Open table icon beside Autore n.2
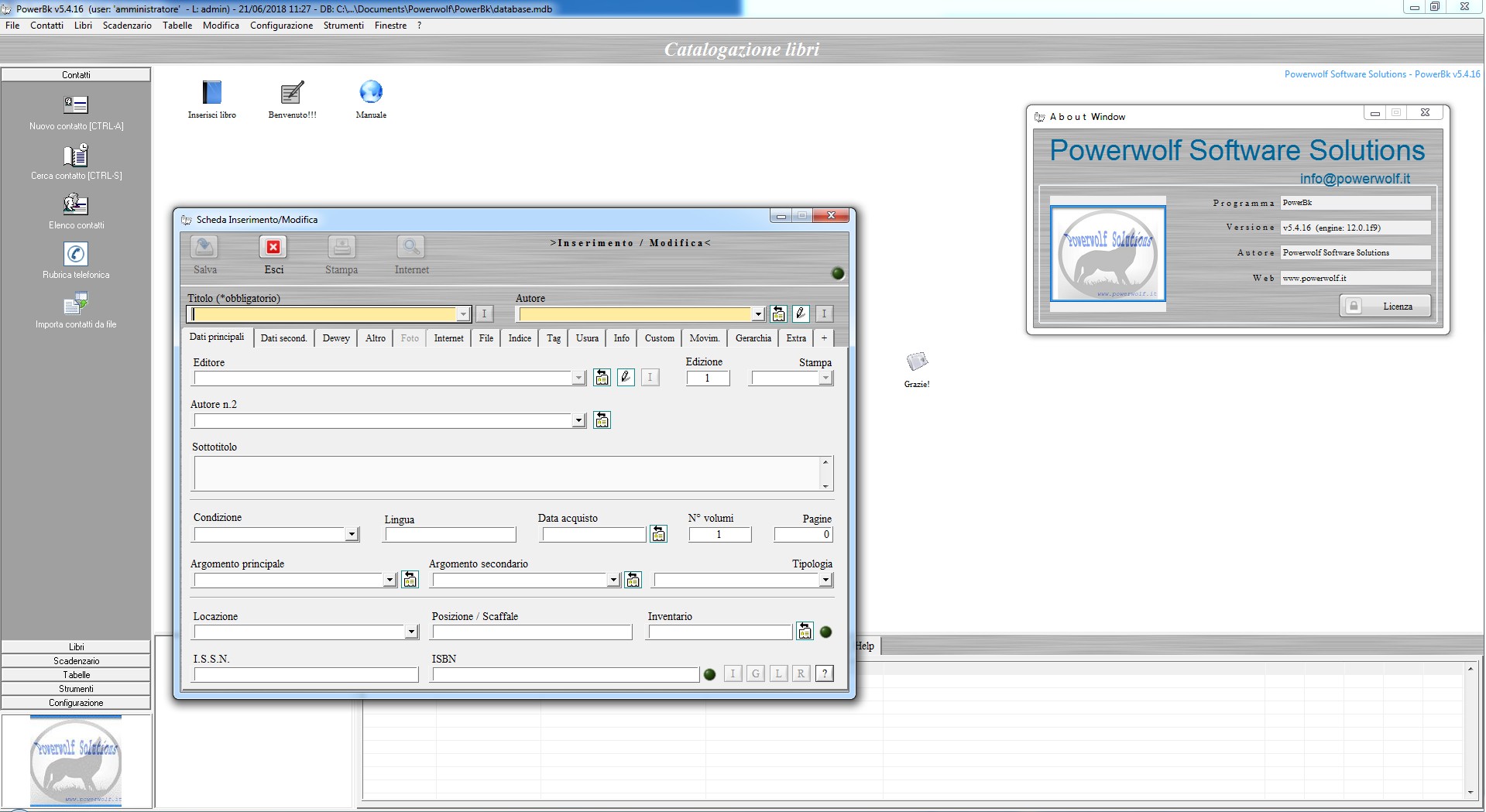The image size is (1486, 812). click(x=602, y=420)
